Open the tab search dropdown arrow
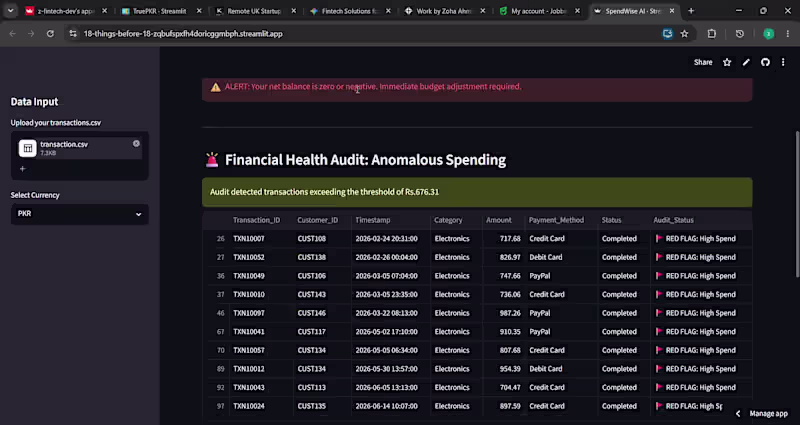 click(10, 11)
